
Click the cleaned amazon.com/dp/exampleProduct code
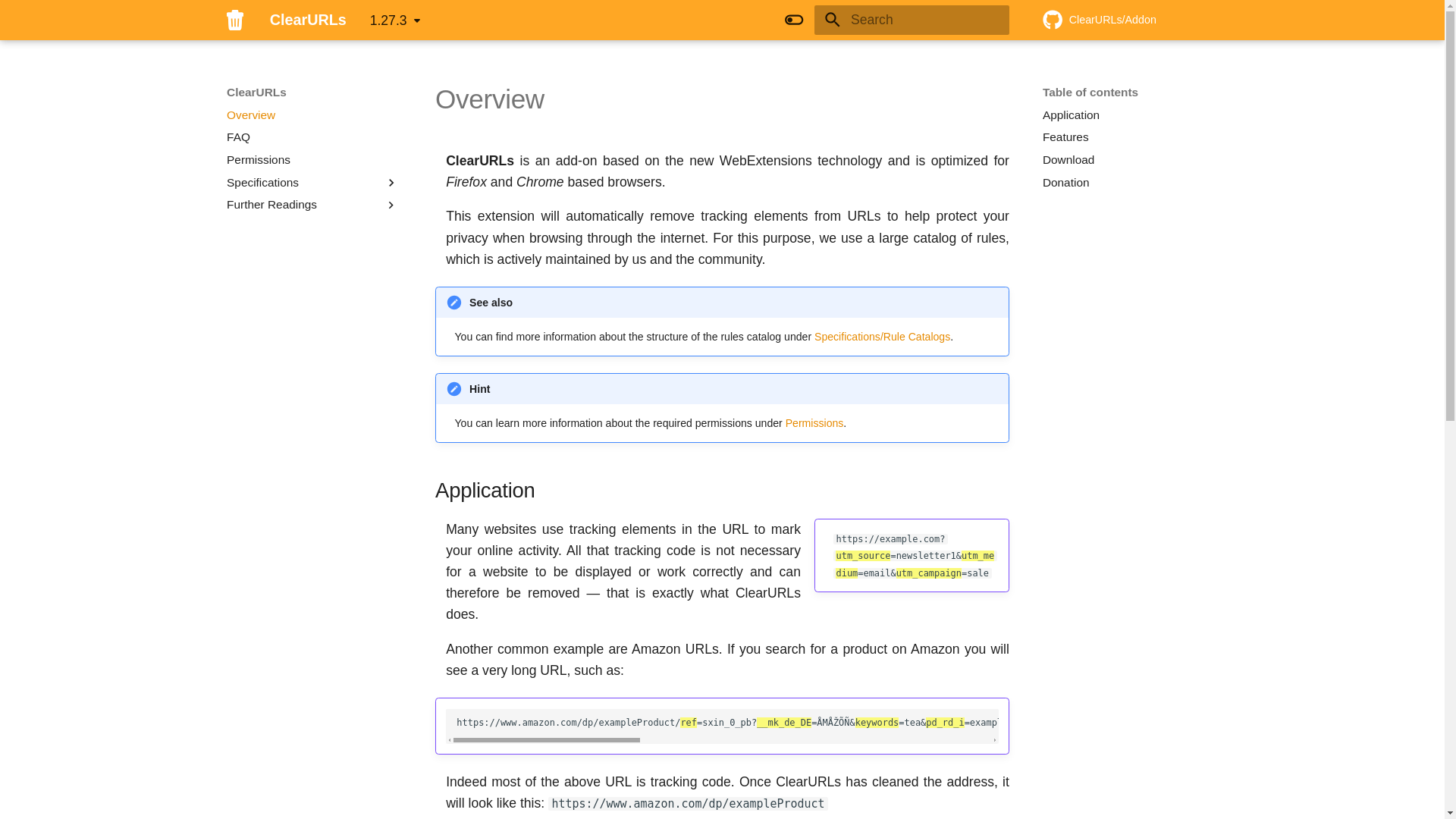(688, 804)
